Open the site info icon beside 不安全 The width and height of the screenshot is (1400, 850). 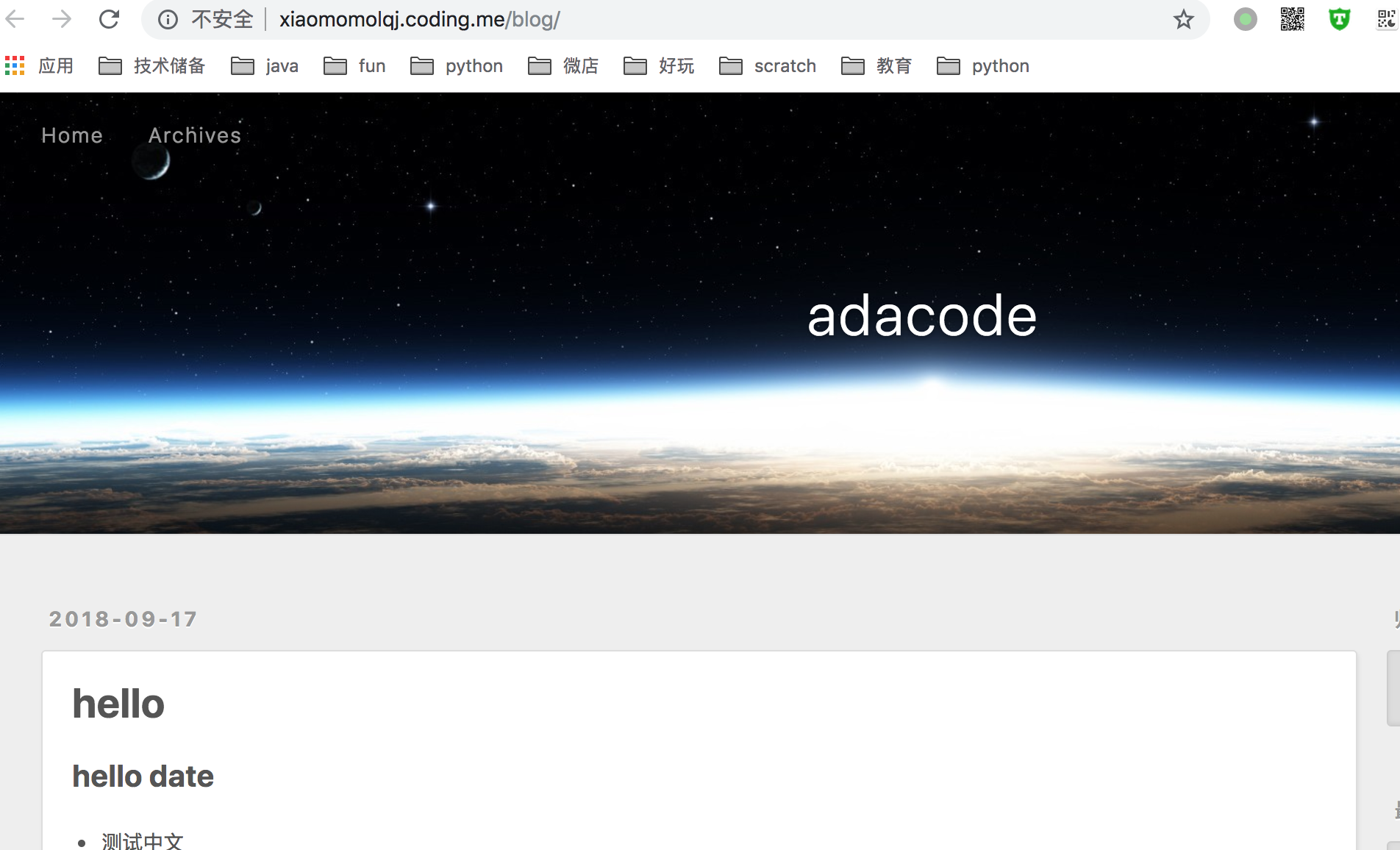tap(168, 19)
